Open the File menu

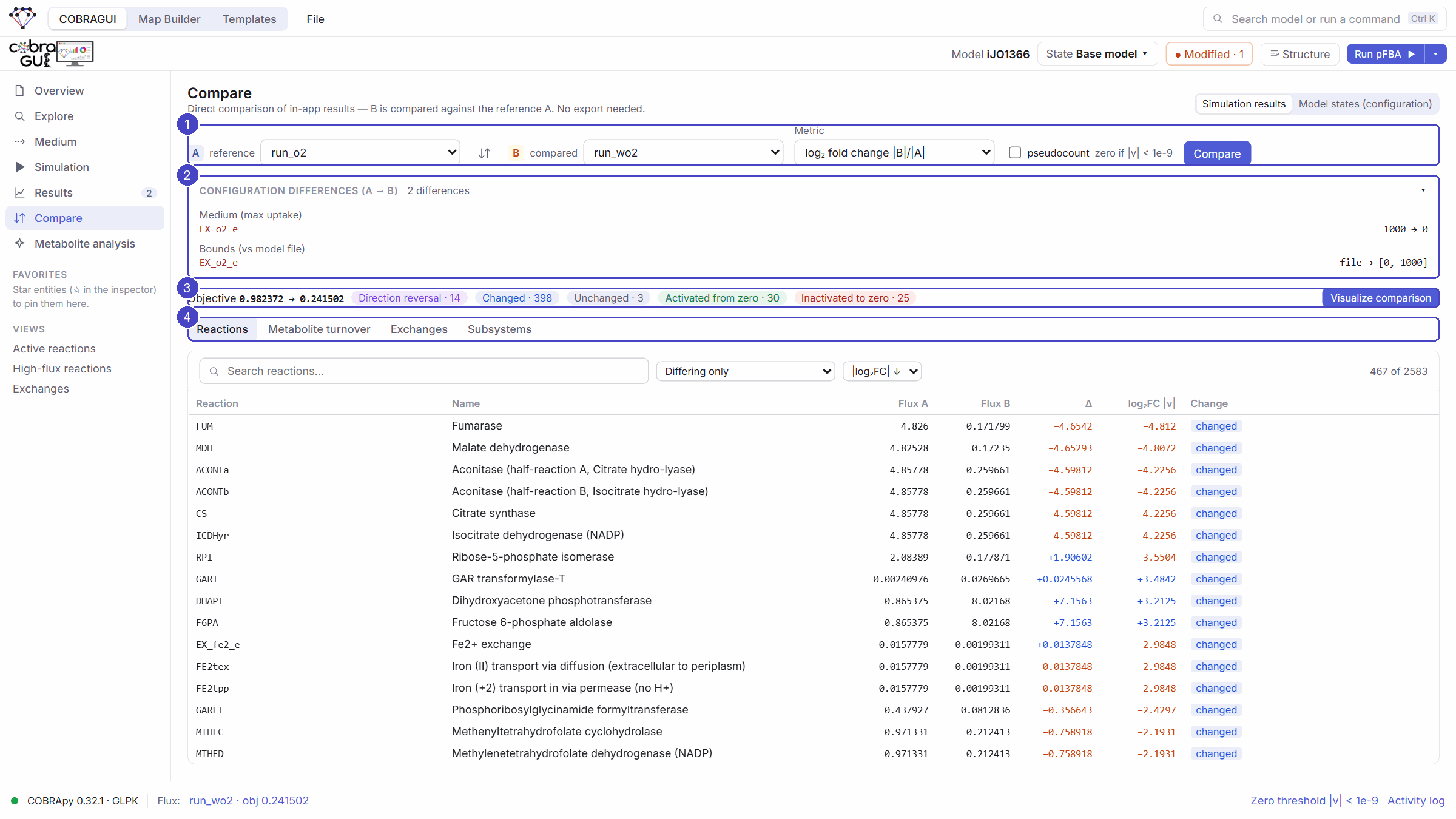coord(315,19)
